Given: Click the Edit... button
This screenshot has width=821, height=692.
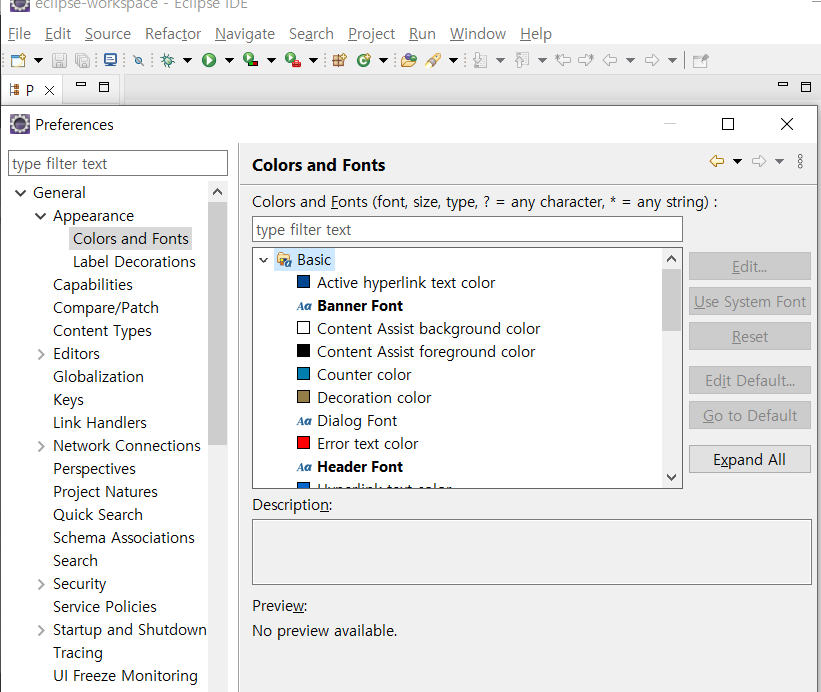Looking at the screenshot, I should point(749,266).
